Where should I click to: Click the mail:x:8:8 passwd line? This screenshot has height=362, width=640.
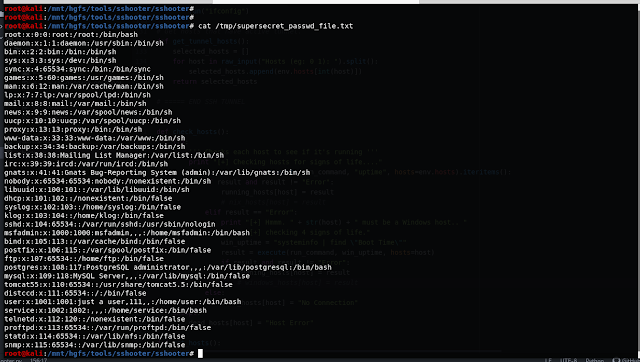point(75,104)
